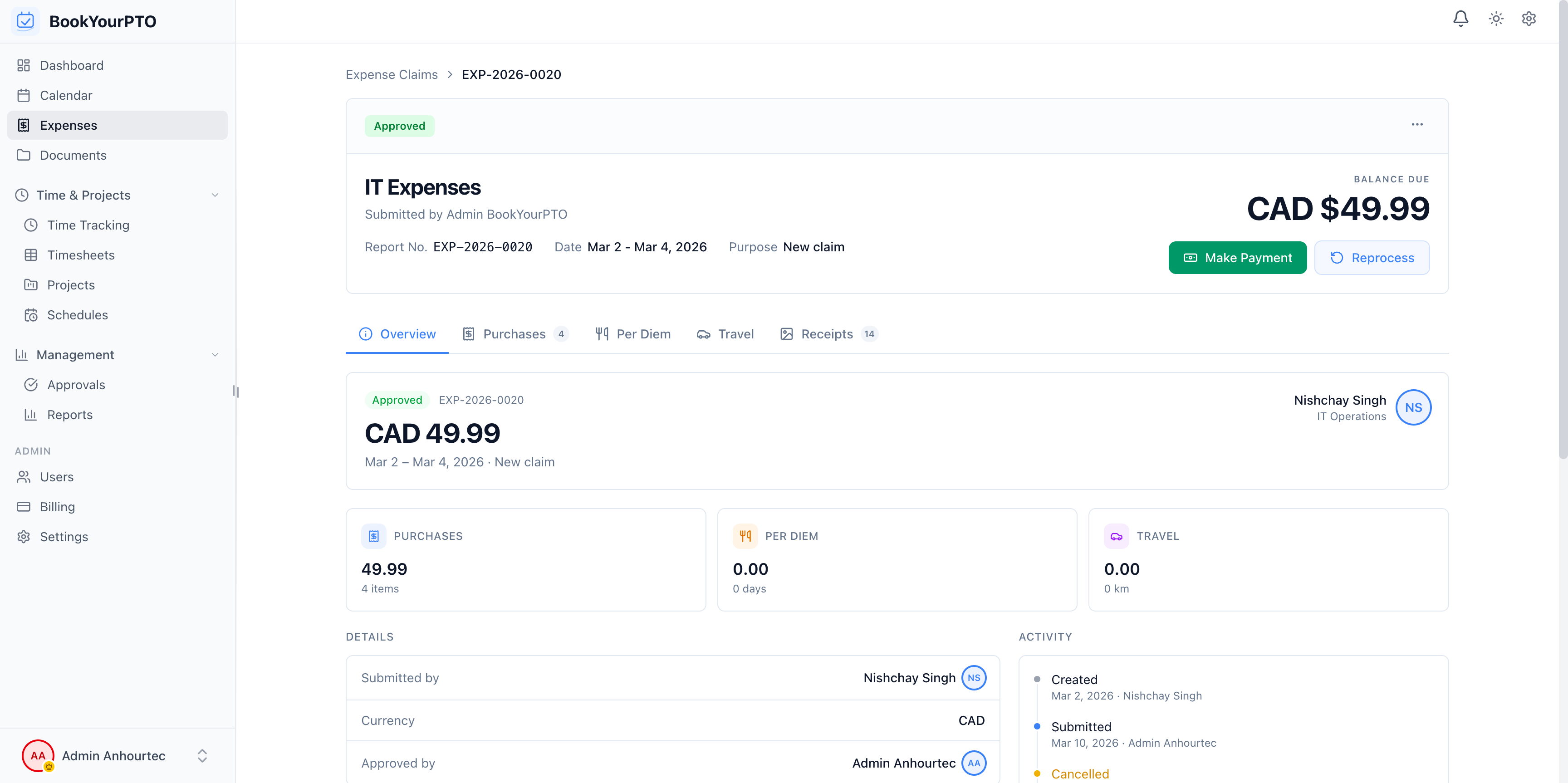Open the Expense Claims breadcrumb link
This screenshot has height=783, width=1568.
392,74
